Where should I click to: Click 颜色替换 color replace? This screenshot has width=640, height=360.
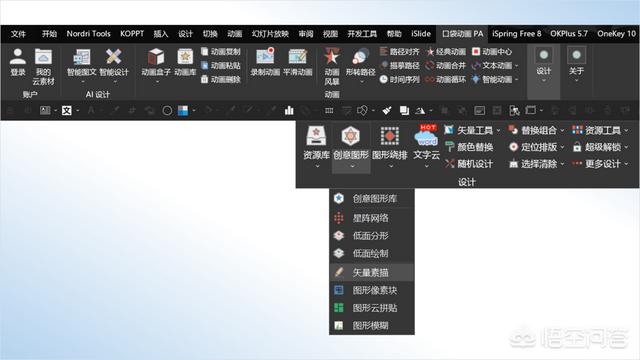(469, 147)
